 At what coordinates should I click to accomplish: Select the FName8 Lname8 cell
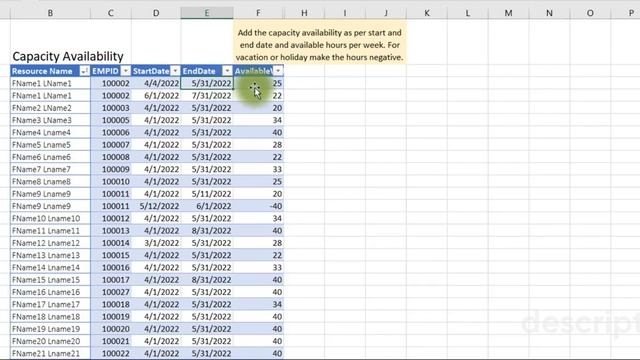click(50, 181)
